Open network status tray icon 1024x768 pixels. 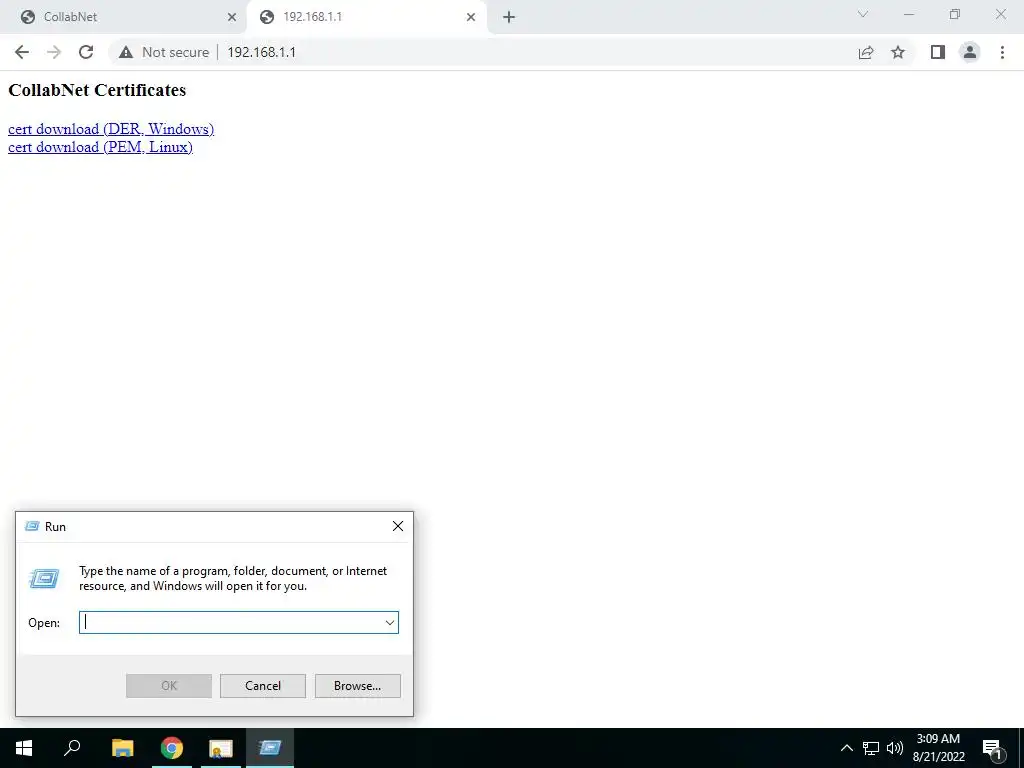pyautogui.click(x=871, y=748)
